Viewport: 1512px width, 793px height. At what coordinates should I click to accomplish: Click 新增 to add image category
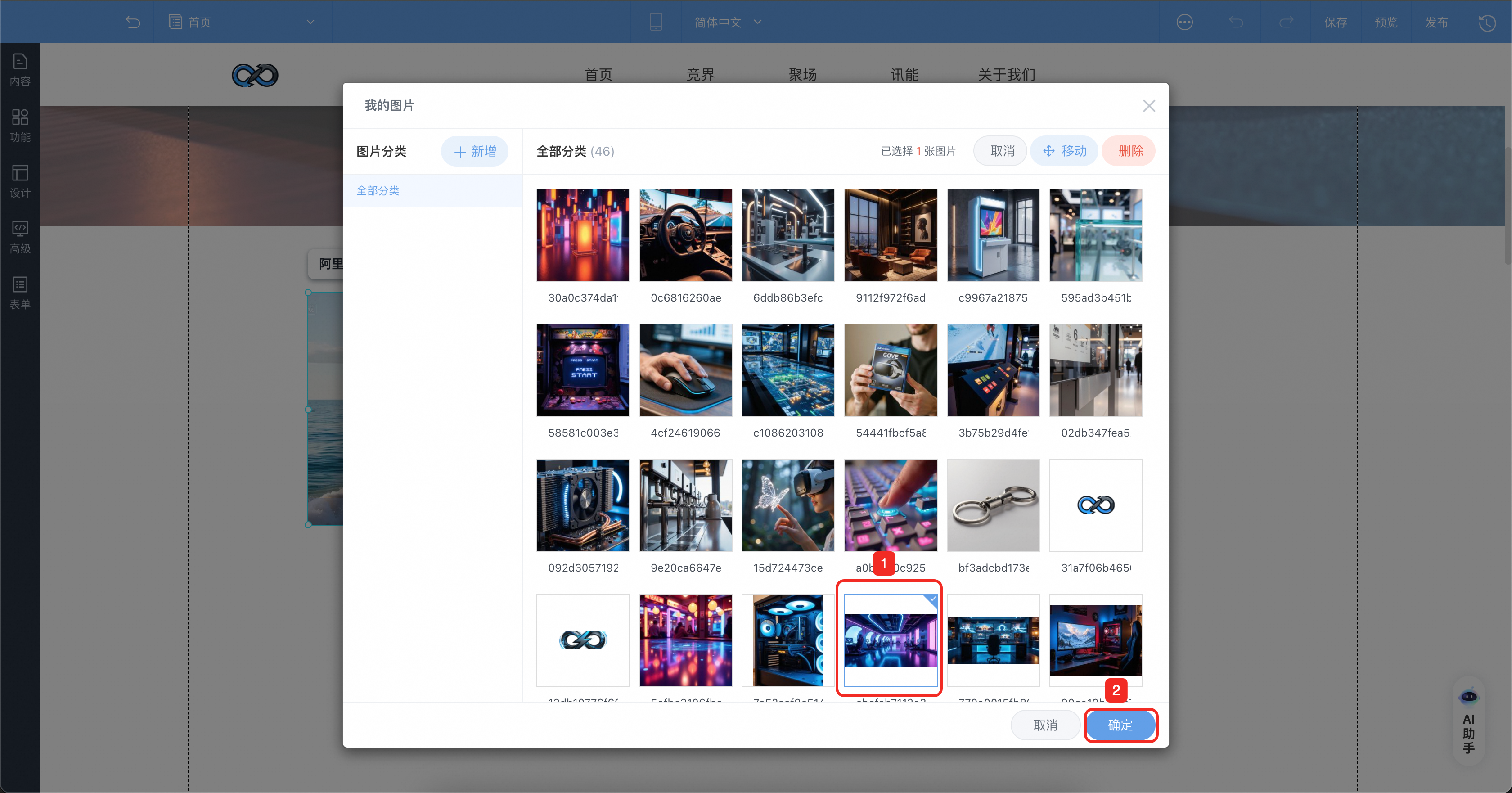click(x=475, y=151)
